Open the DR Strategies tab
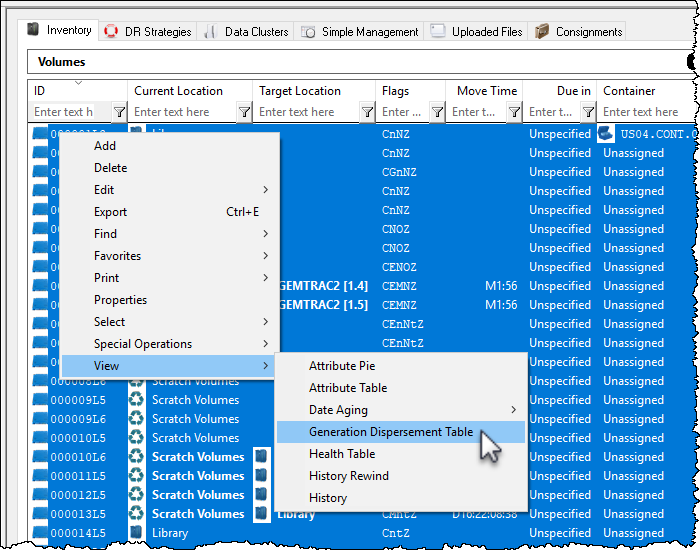Image resolution: width=700 pixels, height=550 pixels. point(147,32)
